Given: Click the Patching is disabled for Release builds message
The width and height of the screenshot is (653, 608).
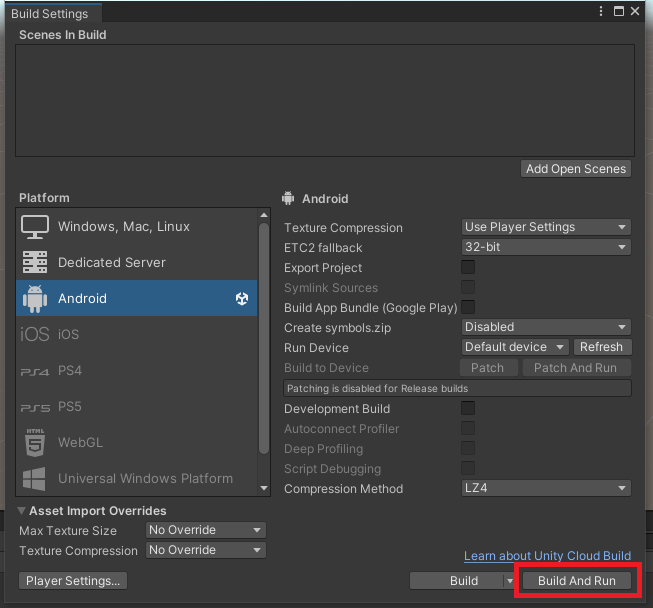Looking at the screenshot, I should (457, 388).
